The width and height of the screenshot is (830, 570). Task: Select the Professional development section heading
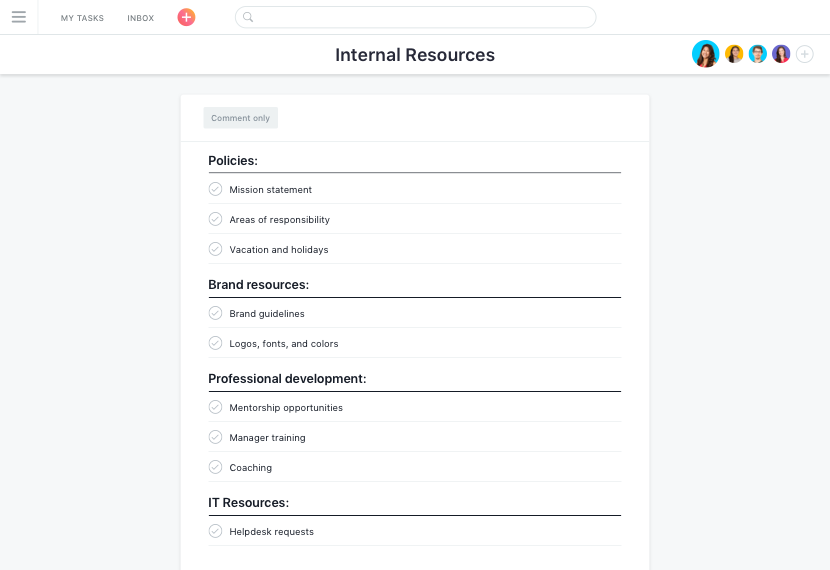(287, 379)
